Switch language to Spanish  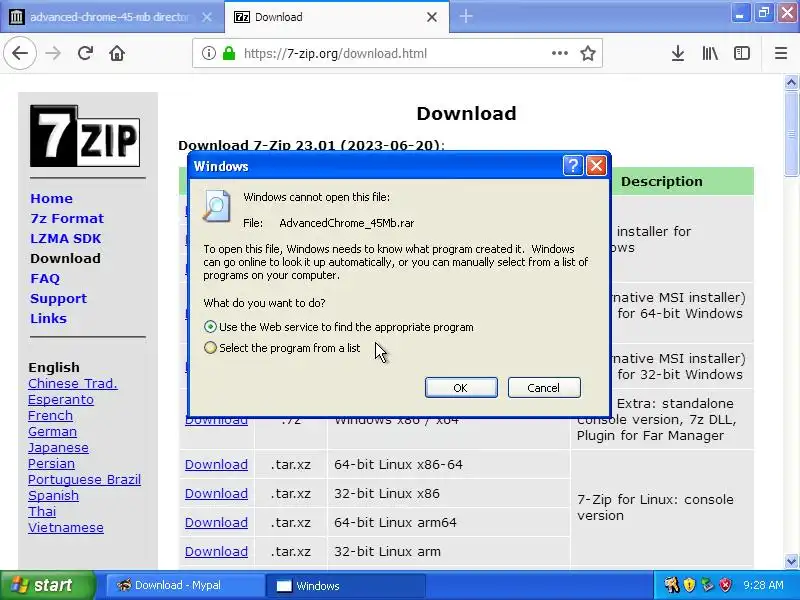click(x=53, y=495)
